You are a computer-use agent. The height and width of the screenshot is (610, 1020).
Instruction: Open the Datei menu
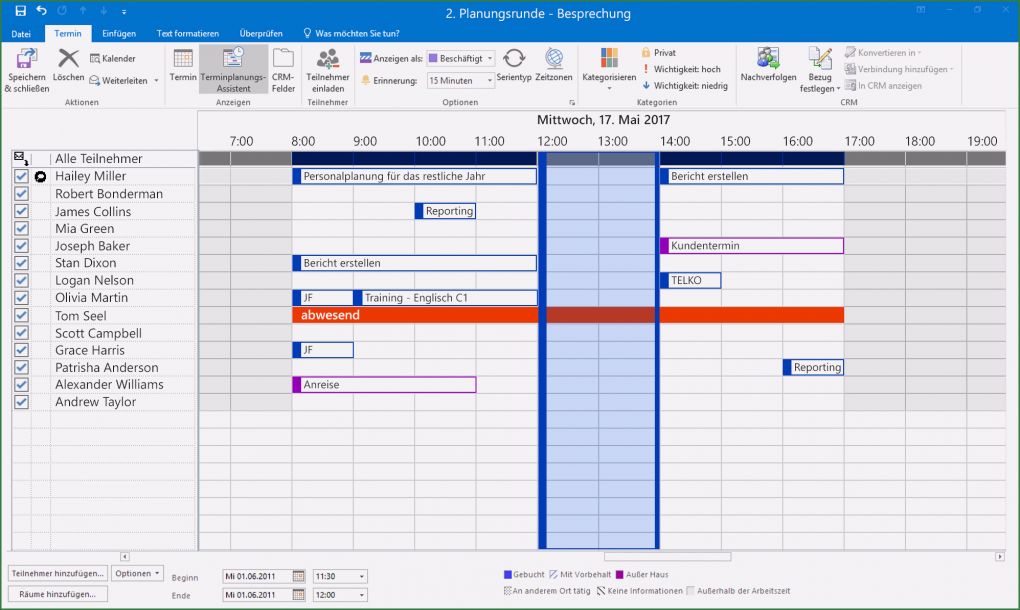(20, 33)
